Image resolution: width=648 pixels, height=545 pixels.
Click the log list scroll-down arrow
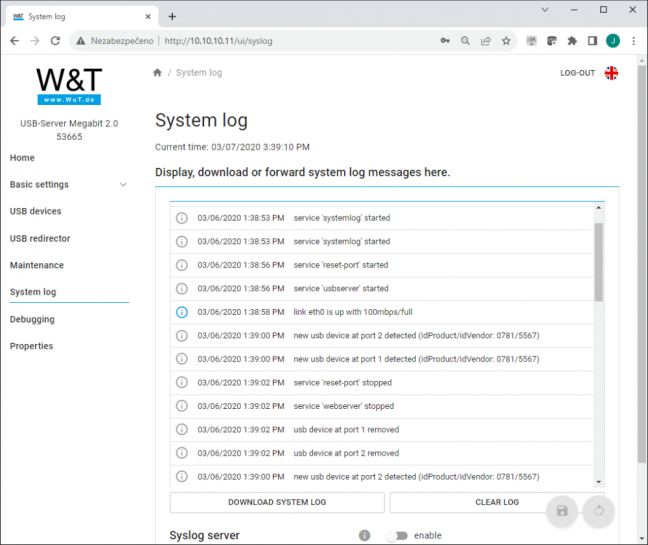click(x=598, y=482)
